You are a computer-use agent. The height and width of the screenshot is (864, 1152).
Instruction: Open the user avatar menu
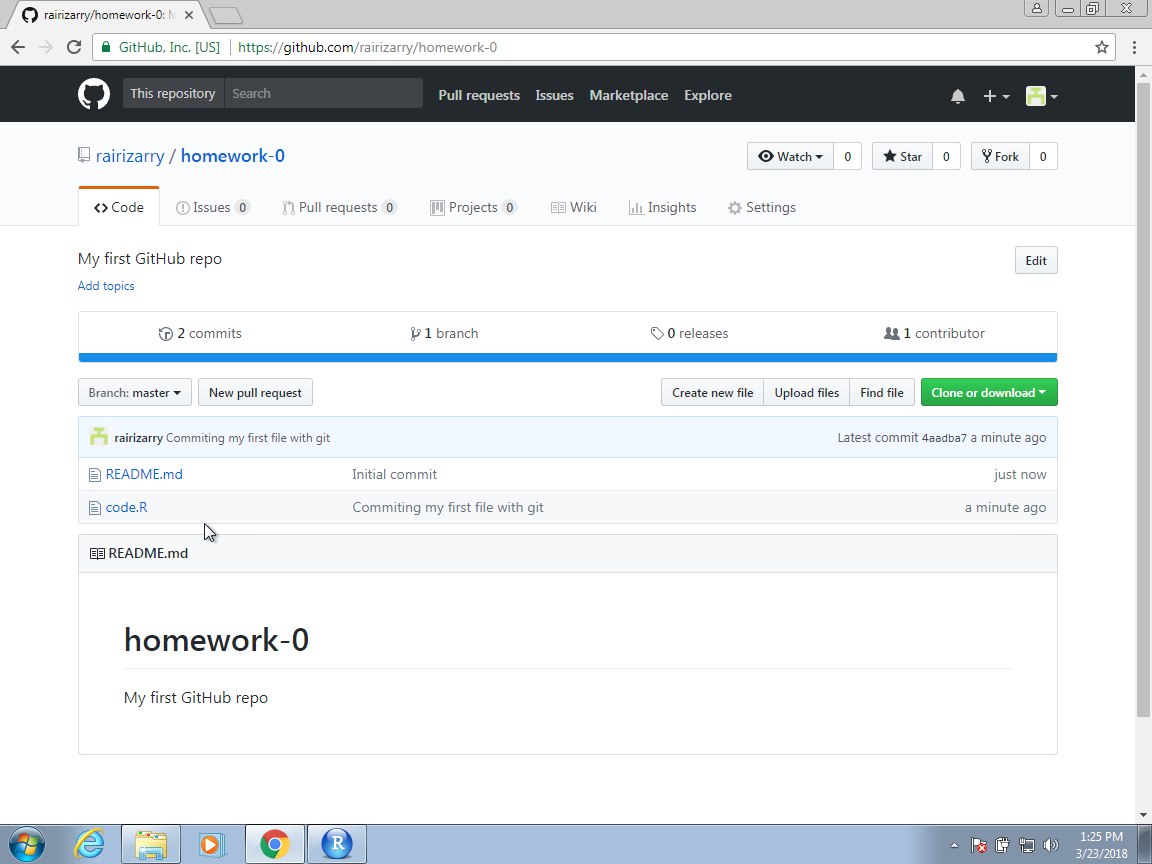[1041, 96]
